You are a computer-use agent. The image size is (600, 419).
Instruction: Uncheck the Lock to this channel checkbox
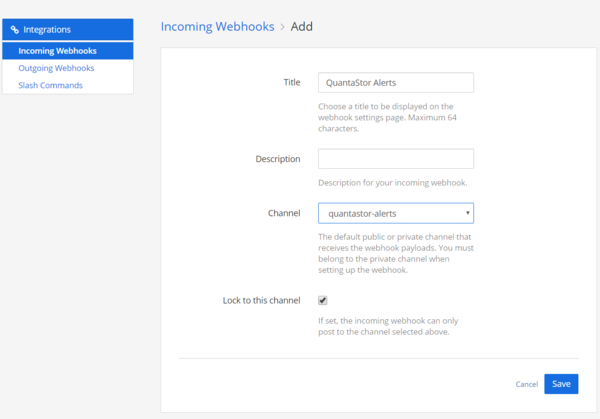(323, 300)
